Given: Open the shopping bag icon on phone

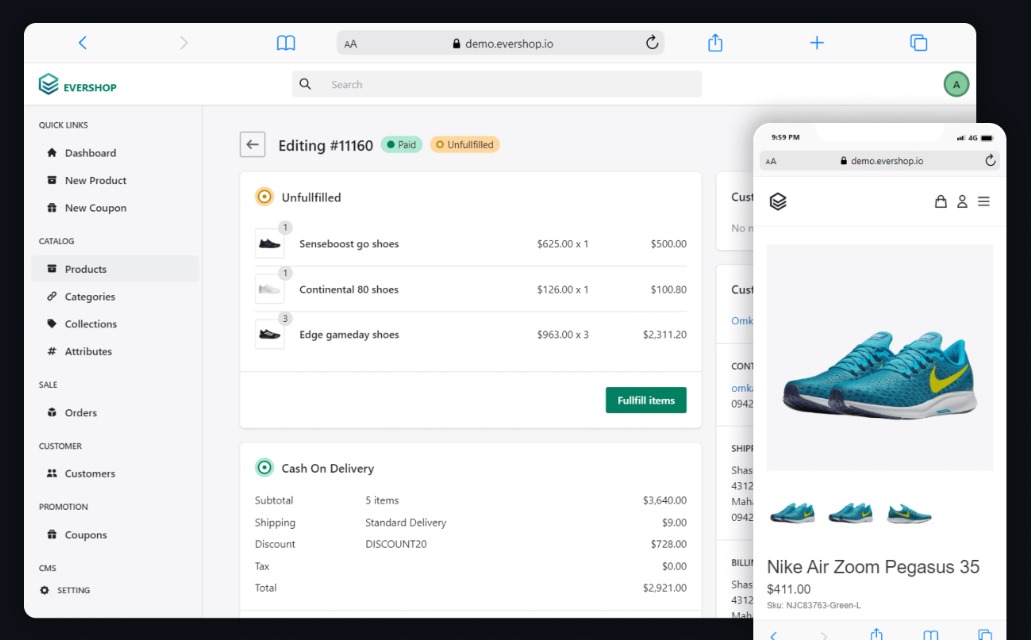Looking at the screenshot, I should pos(941,201).
